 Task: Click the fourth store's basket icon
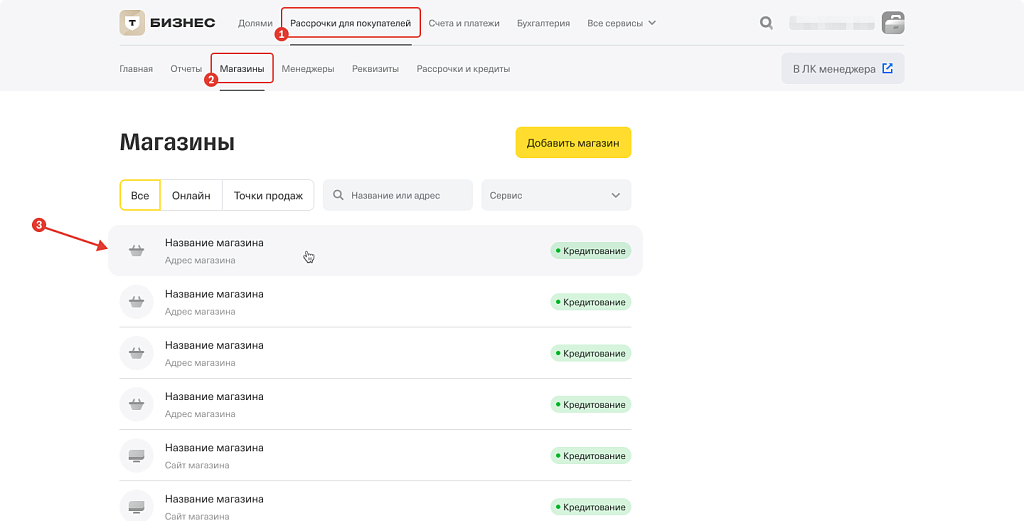pos(136,404)
